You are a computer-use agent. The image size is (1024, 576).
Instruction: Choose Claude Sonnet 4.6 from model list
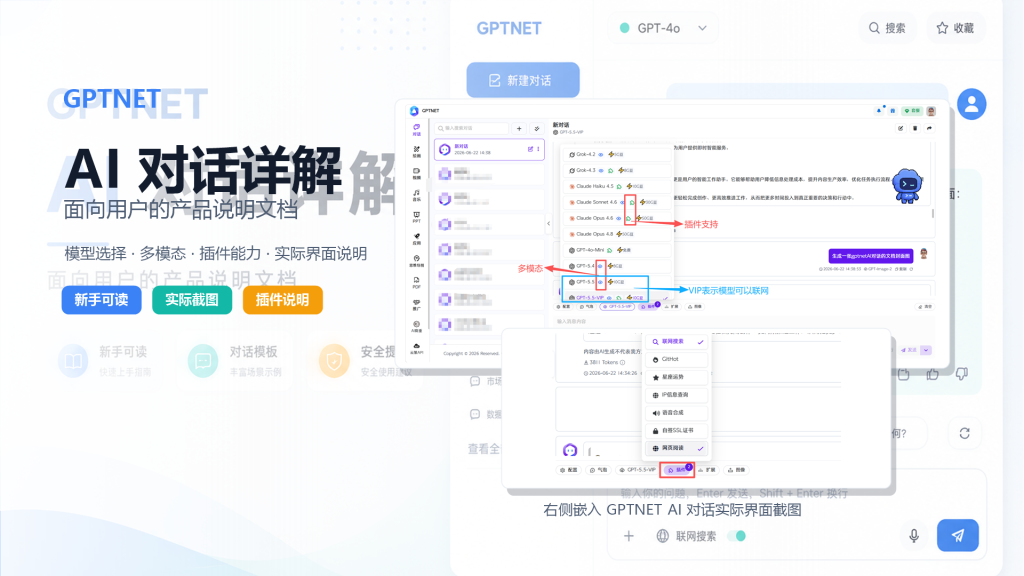click(x=617, y=202)
